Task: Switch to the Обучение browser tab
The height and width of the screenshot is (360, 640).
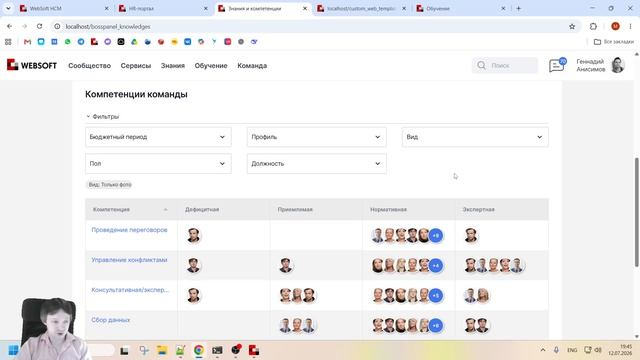Action: coord(461,8)
